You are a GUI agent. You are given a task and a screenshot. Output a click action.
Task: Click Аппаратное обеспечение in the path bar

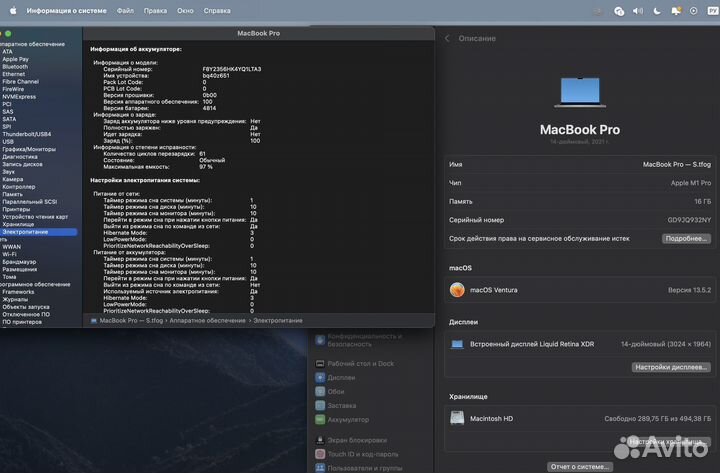coord(208,321)
